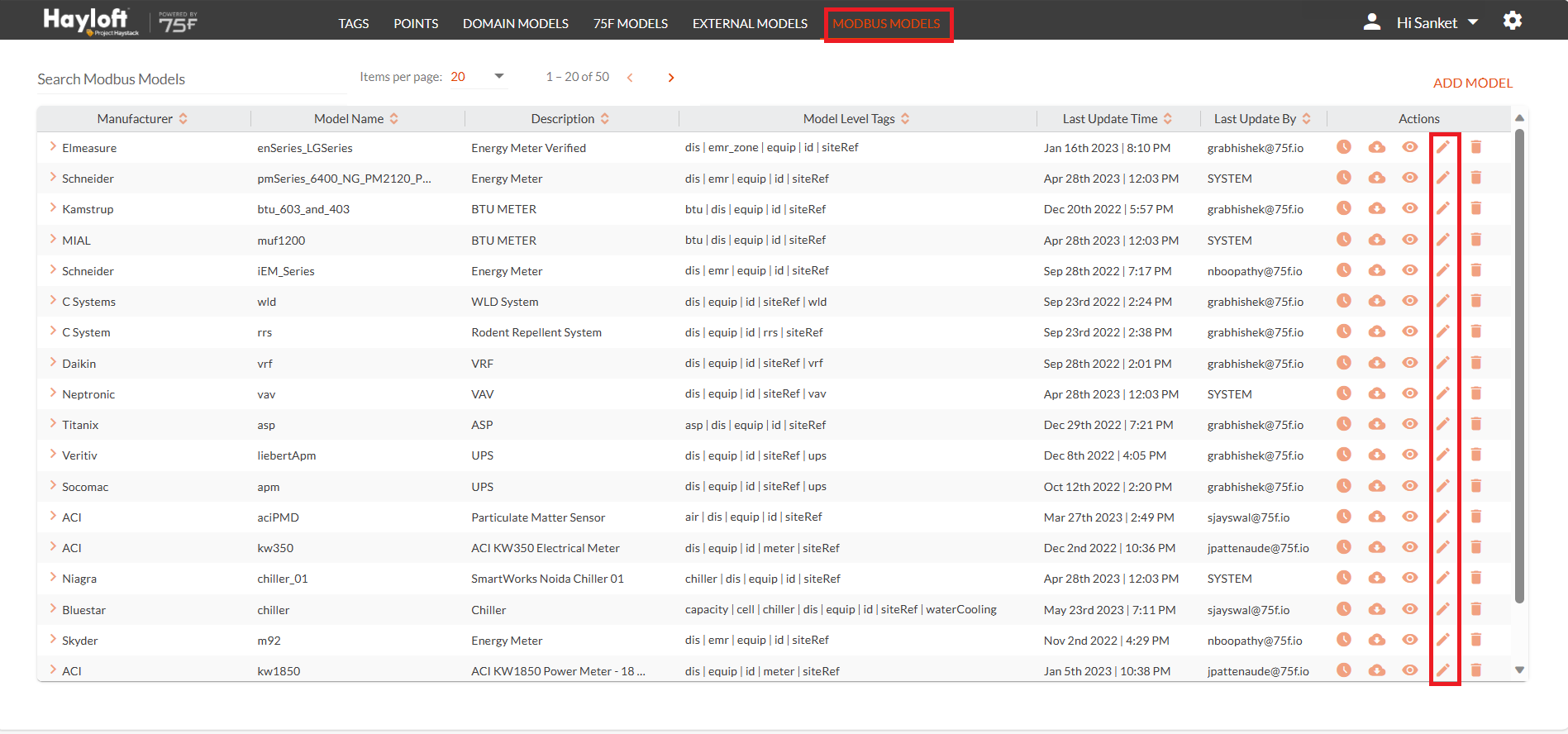View the Niagra chiller_01 model with eye icon
This screenshot has height=734, width=1568.
click(x=1410, y=578)
